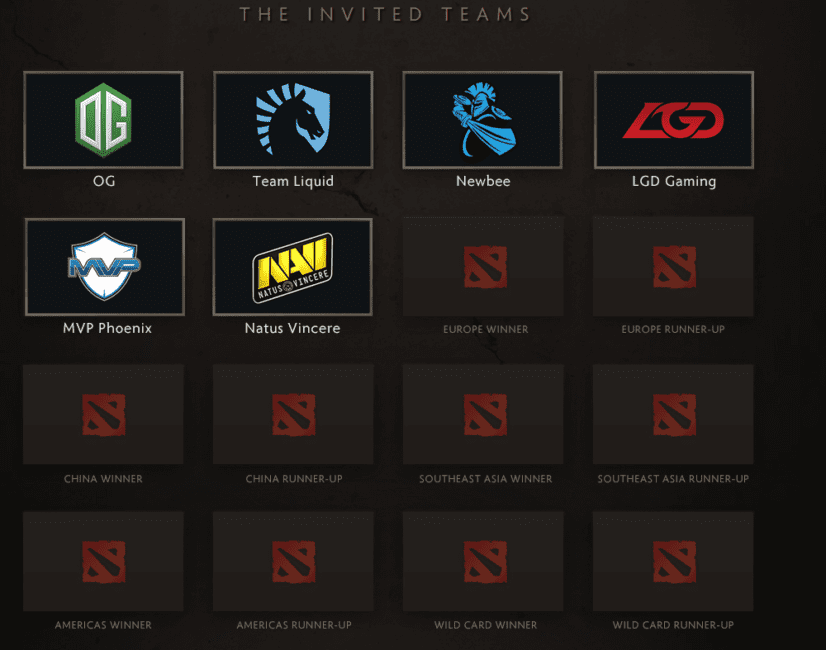Open the Newbee team logo card

coord(483,120)
